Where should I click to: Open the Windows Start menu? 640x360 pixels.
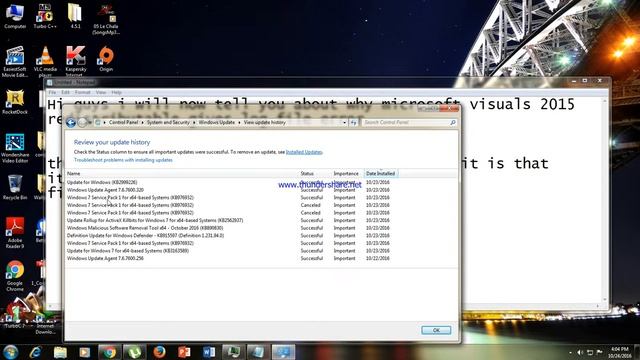[10, 352]
